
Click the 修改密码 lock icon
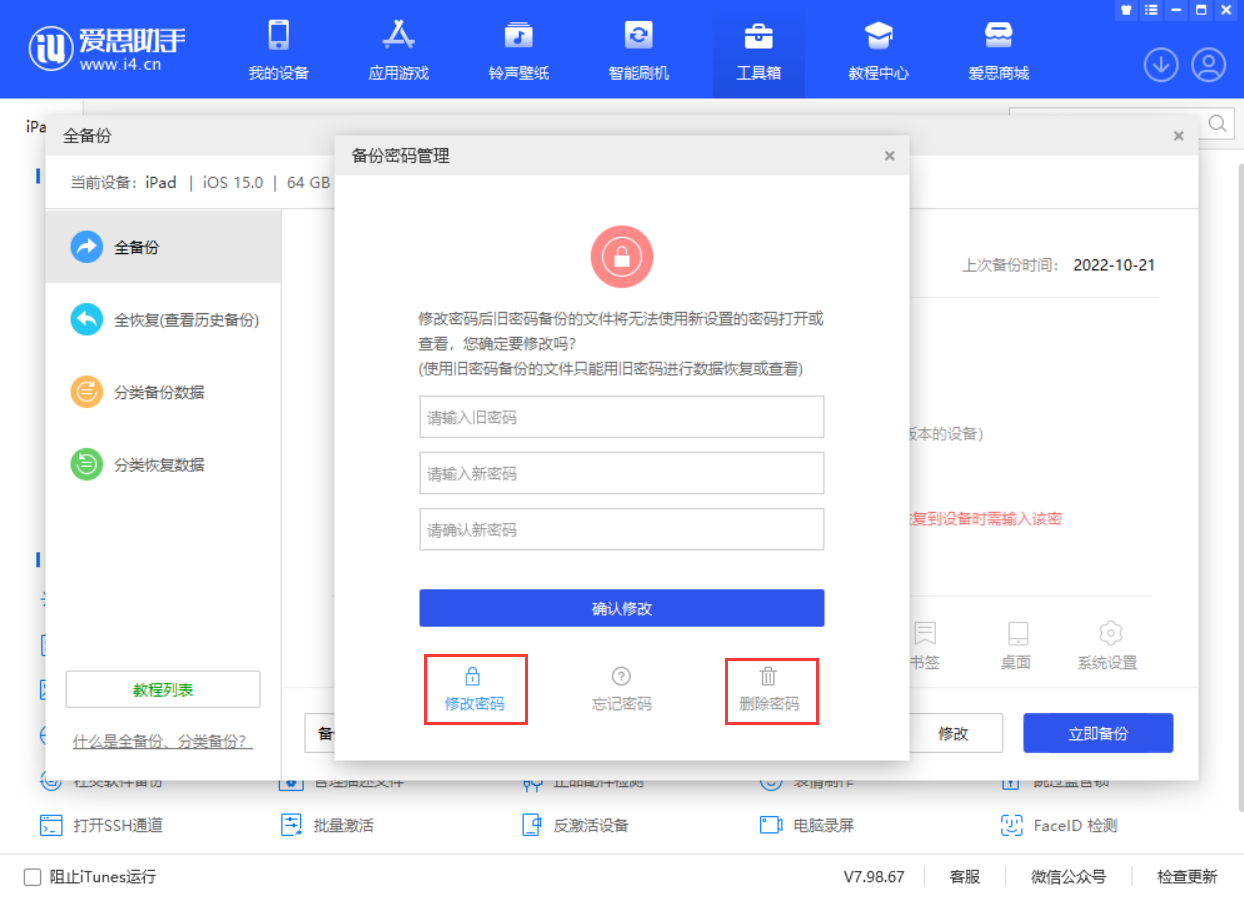point(474,676)
